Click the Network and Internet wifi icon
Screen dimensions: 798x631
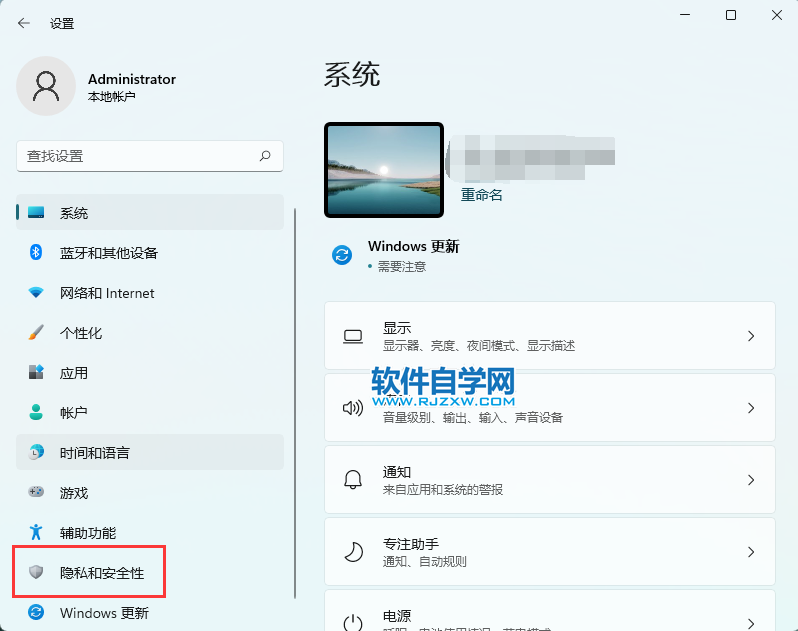click(x=36, y=293)
